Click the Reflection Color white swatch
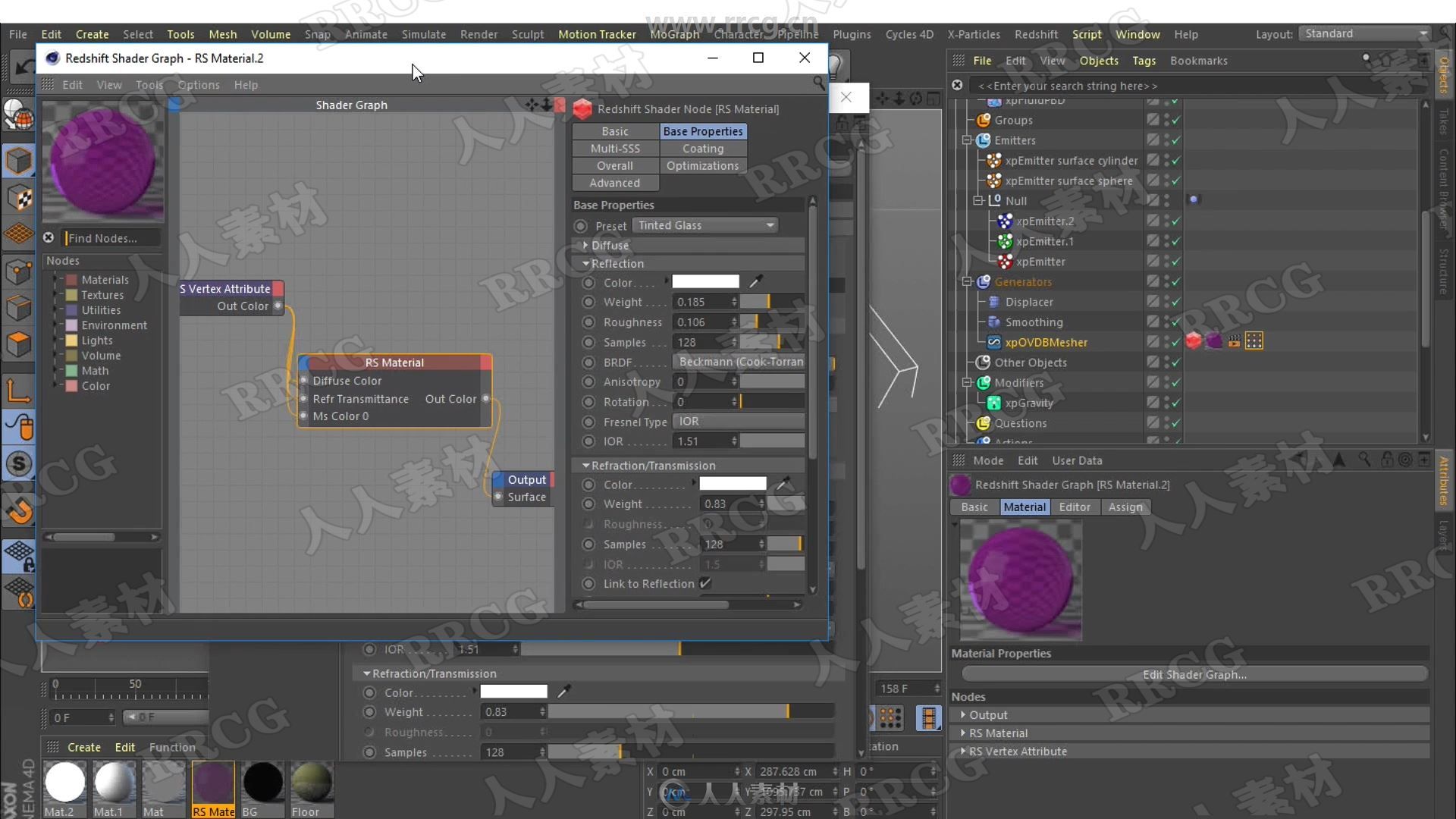Image resolution: width=1456 pixels, height=819 pixels. [x=705, y=282]
